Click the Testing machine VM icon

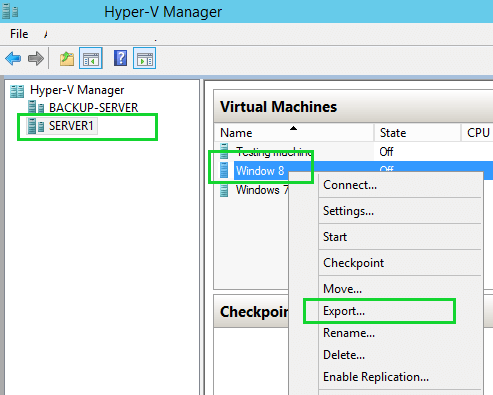tap(224, 151)
